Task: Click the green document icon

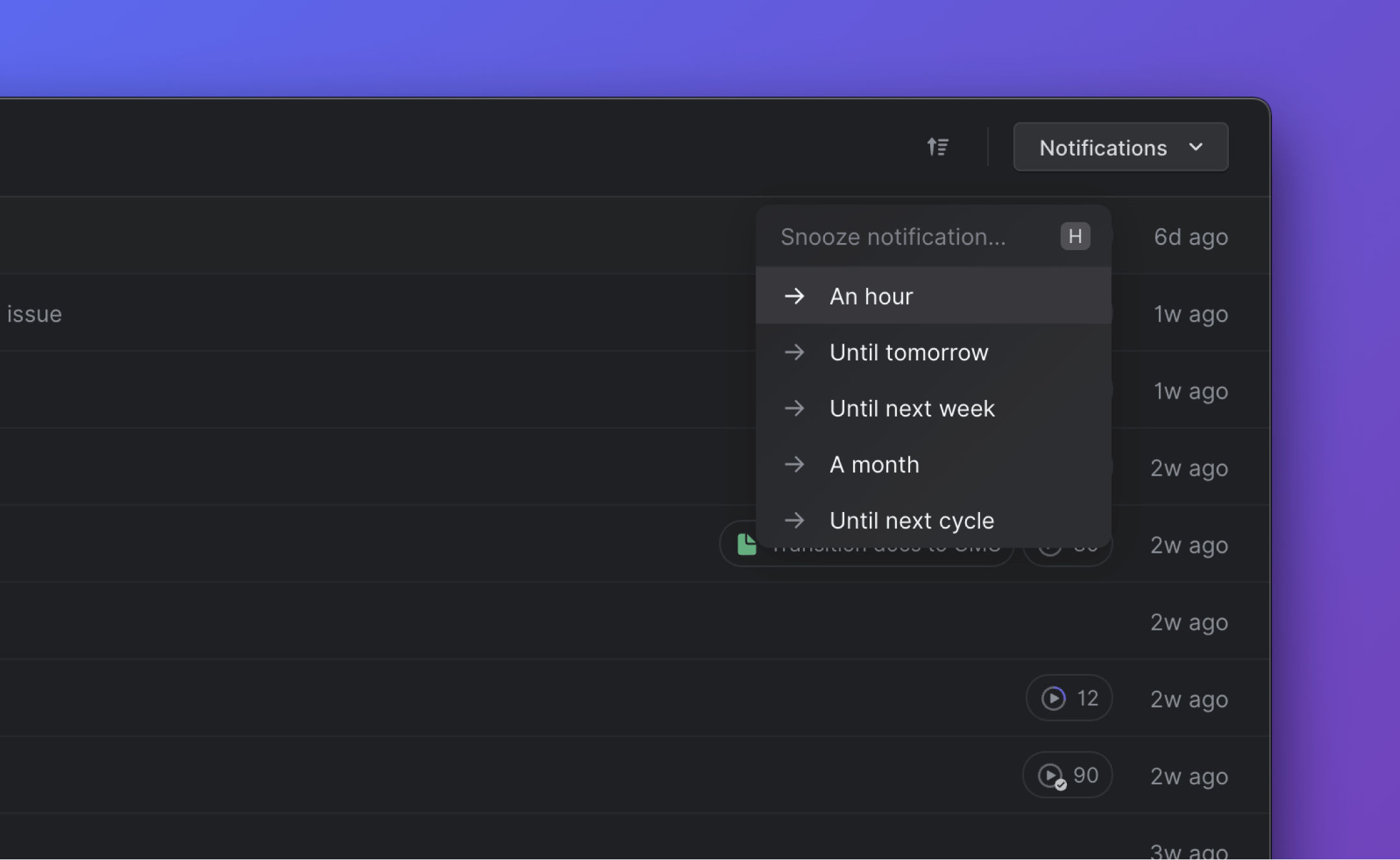Action: coord(746,545)
